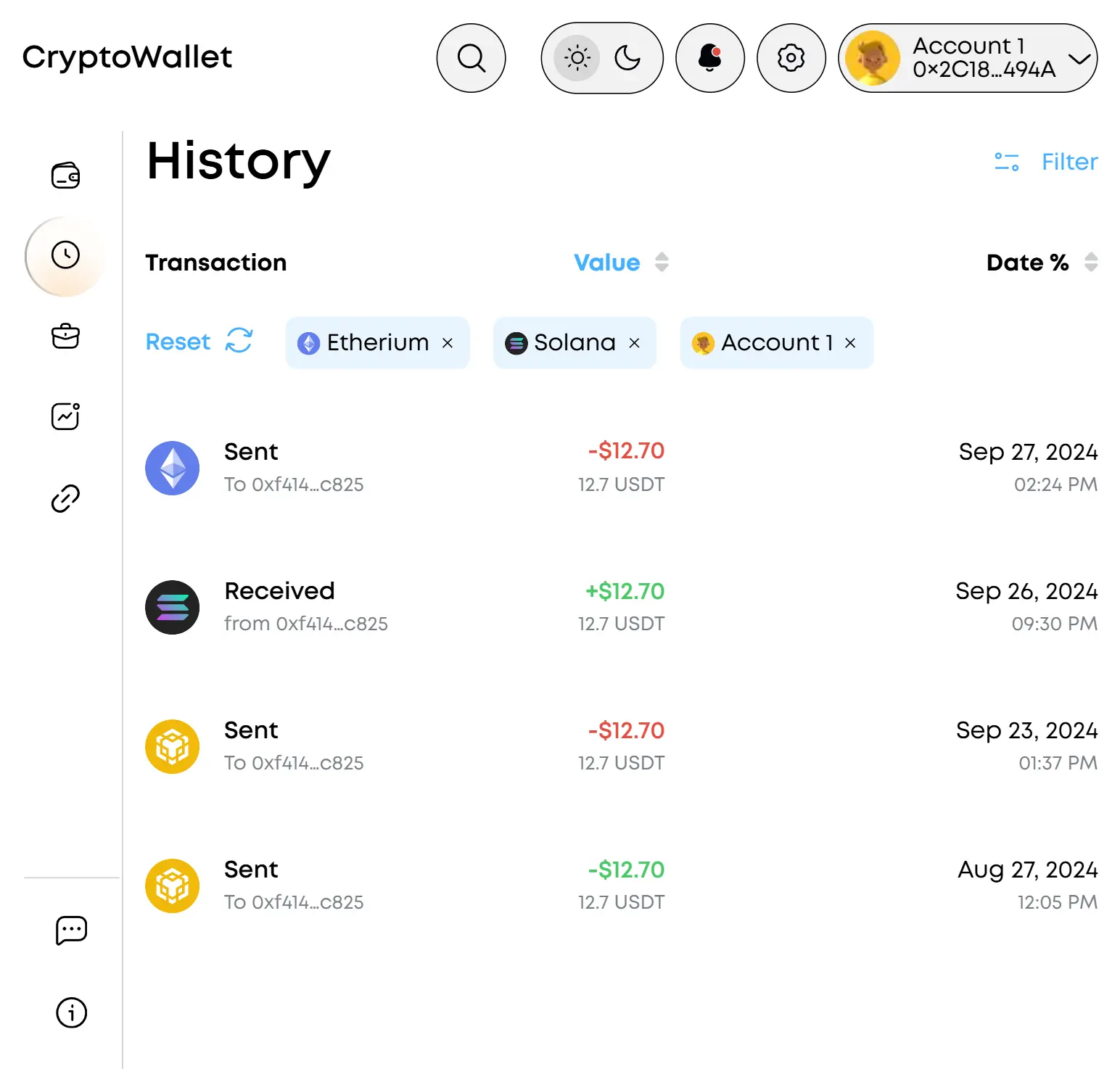This screenshot has height=1069, width=1120.
Task: Click the Account 1 chip label
Action: (777, 342)
